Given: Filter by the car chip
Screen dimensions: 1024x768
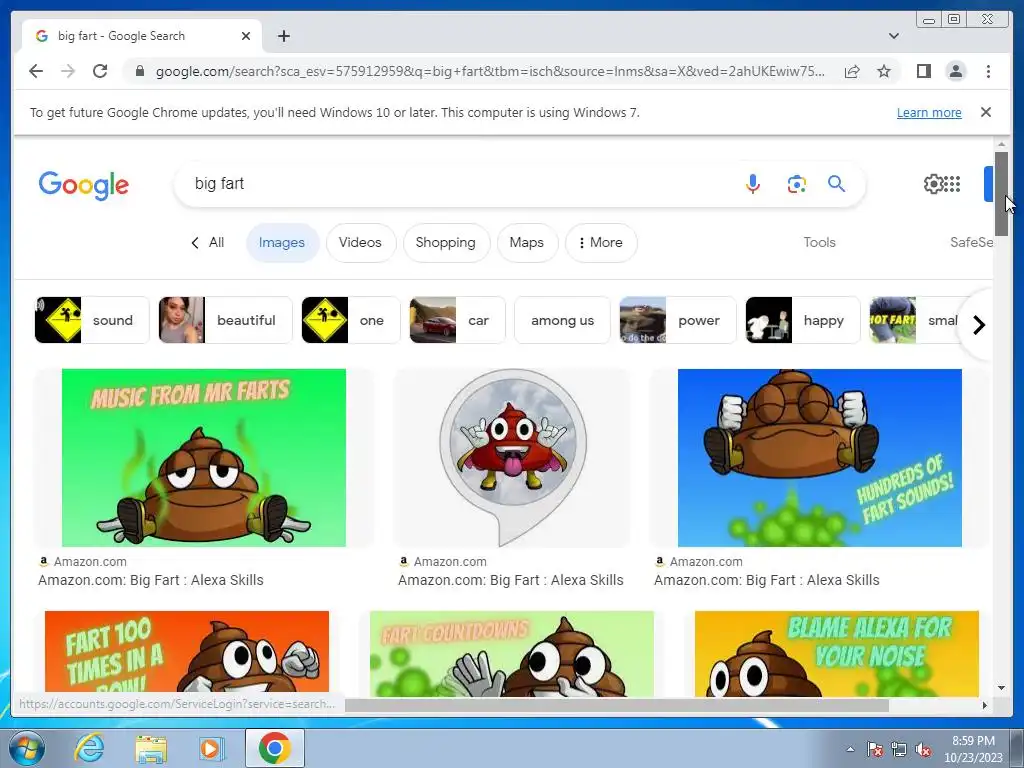Looking at the screenshot, I should click(457, 320).
